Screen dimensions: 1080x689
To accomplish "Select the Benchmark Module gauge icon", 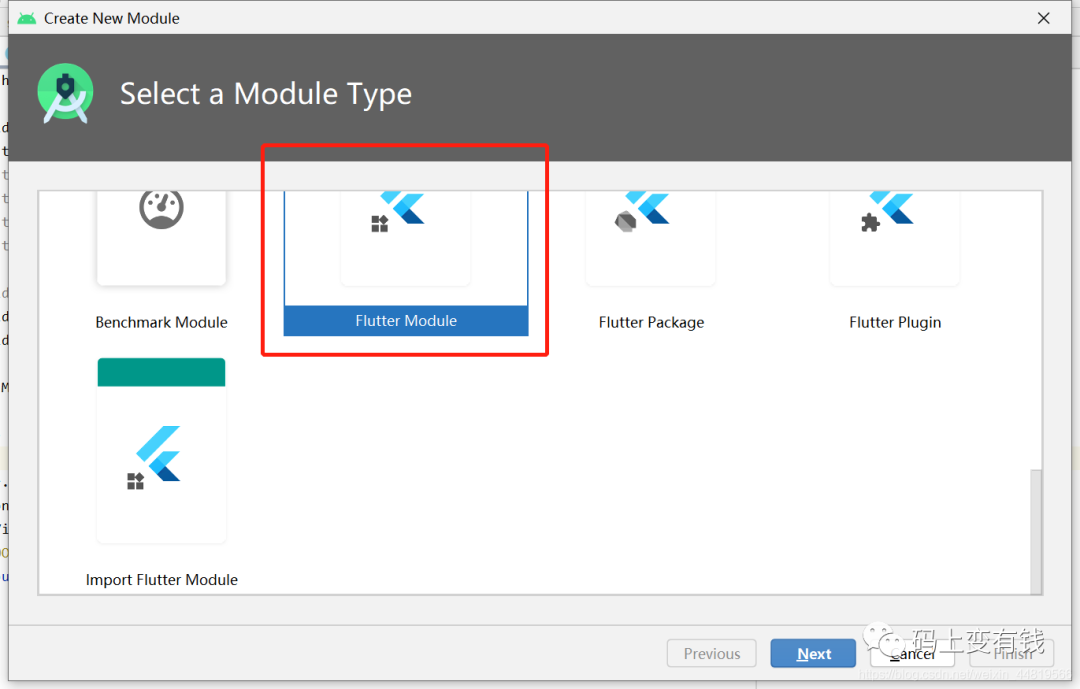I will (x=161, y=209).
